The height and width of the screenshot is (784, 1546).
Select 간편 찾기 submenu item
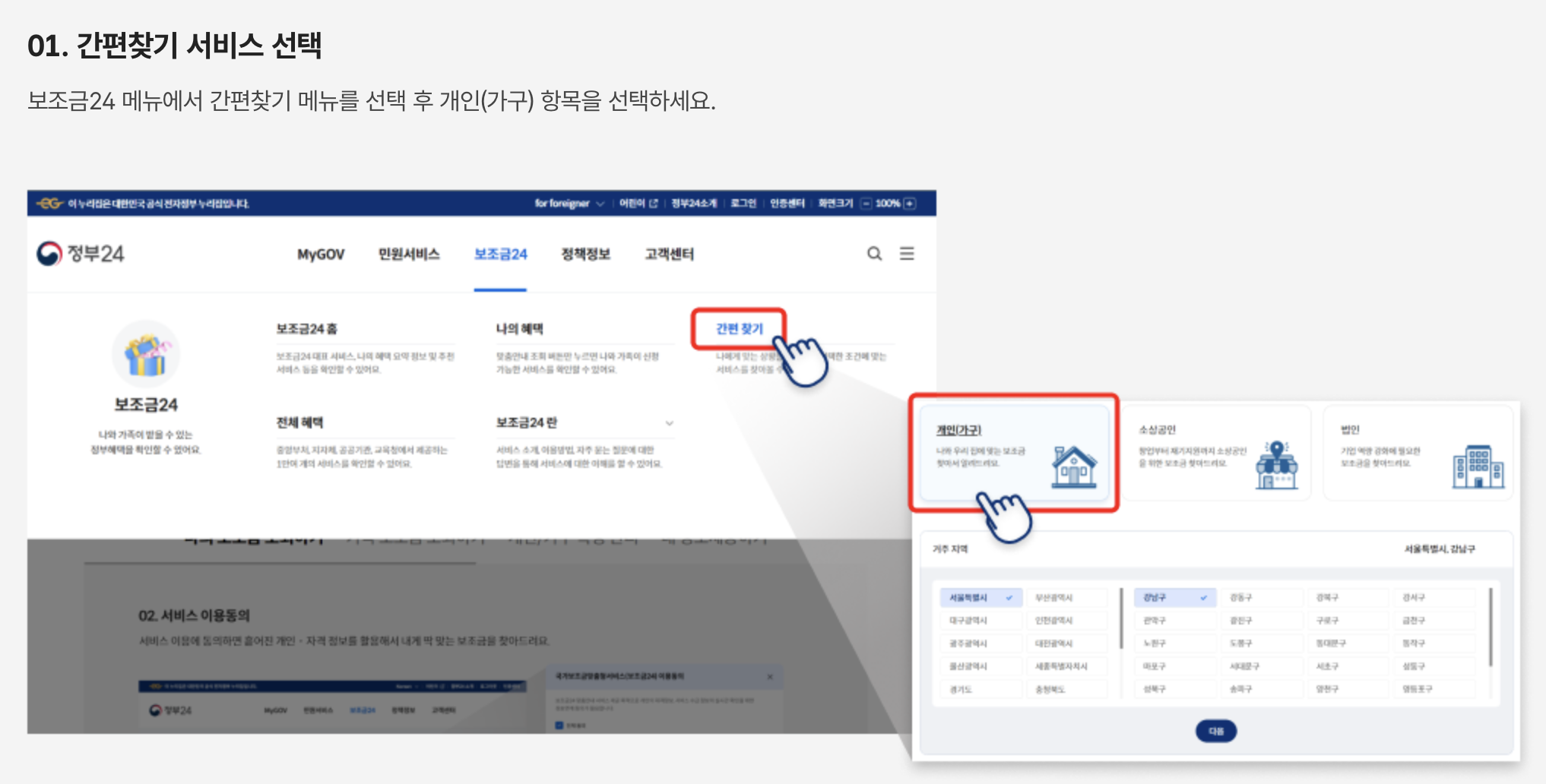pos(739,329)
